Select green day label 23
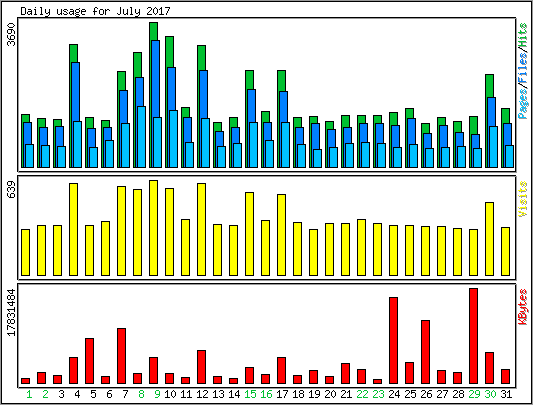 click(378, 394)
